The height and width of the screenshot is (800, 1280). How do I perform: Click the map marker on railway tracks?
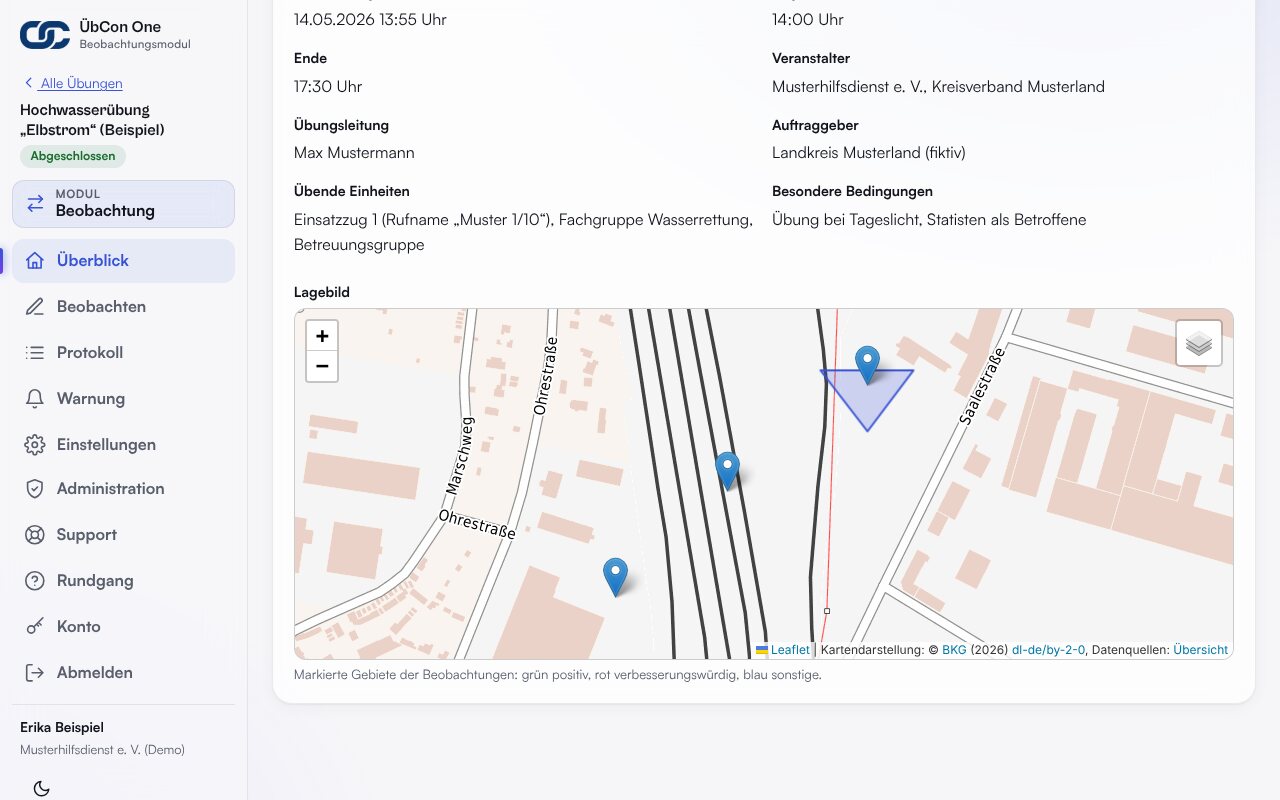727,470
